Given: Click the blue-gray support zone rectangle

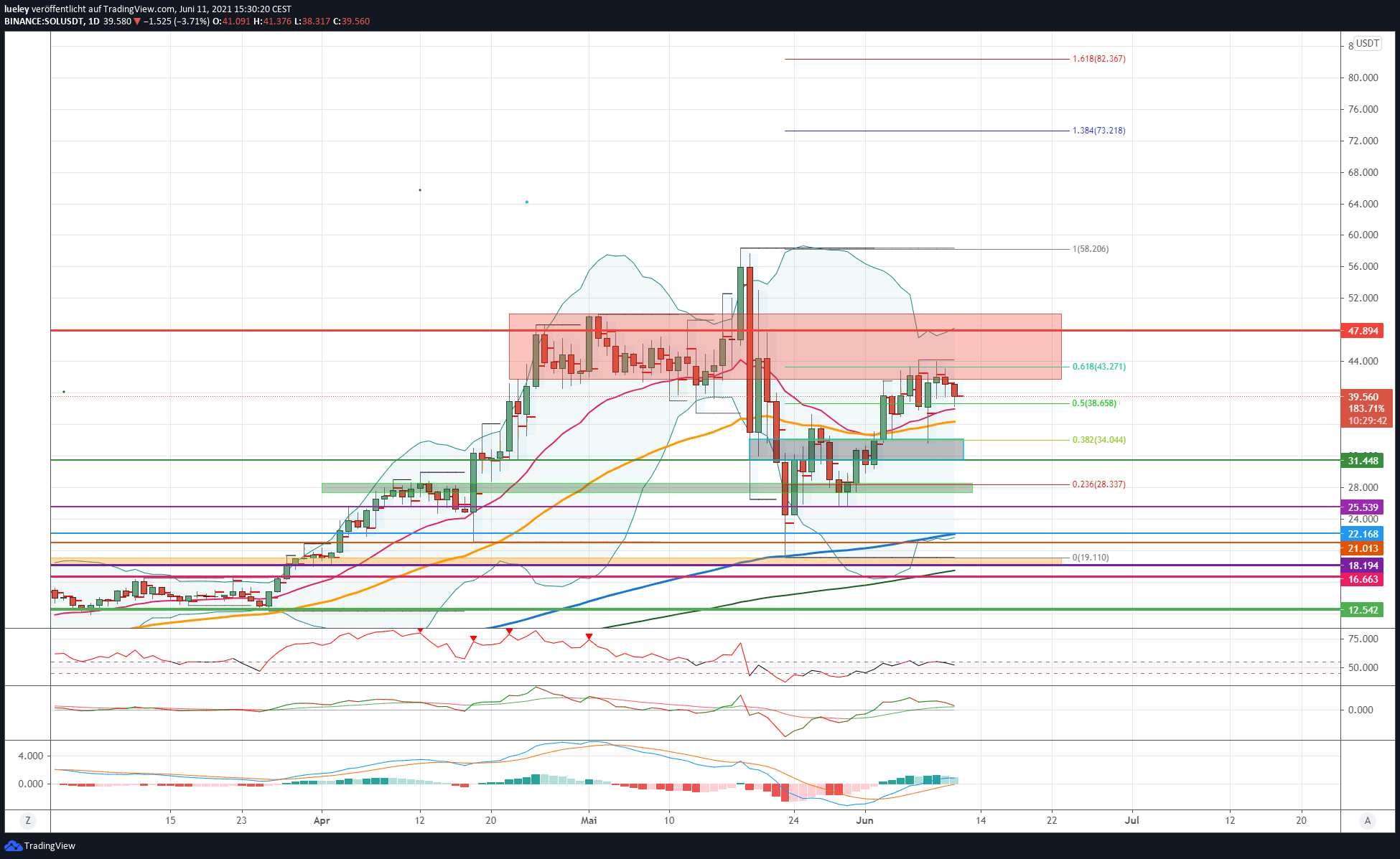Looking at the screenshot, I should pos(856,449).
